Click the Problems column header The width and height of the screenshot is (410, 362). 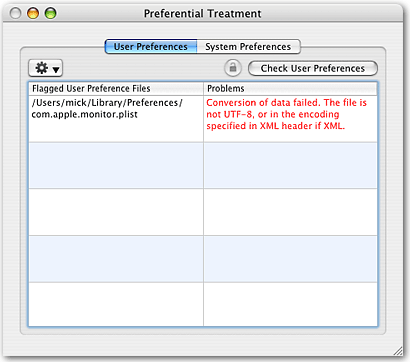290,88
